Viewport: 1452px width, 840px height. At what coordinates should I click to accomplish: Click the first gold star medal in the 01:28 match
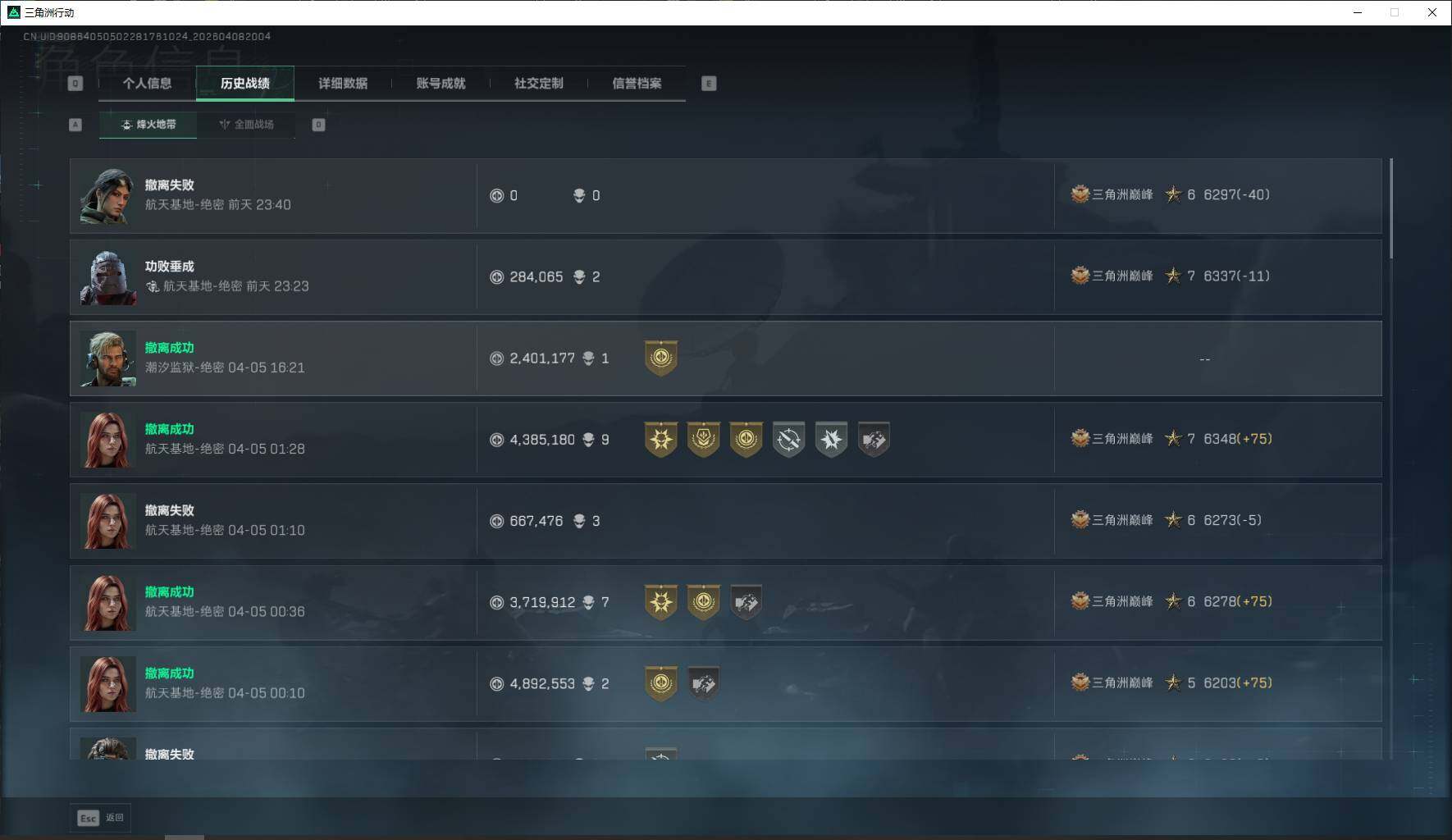[x=661, y=440]
